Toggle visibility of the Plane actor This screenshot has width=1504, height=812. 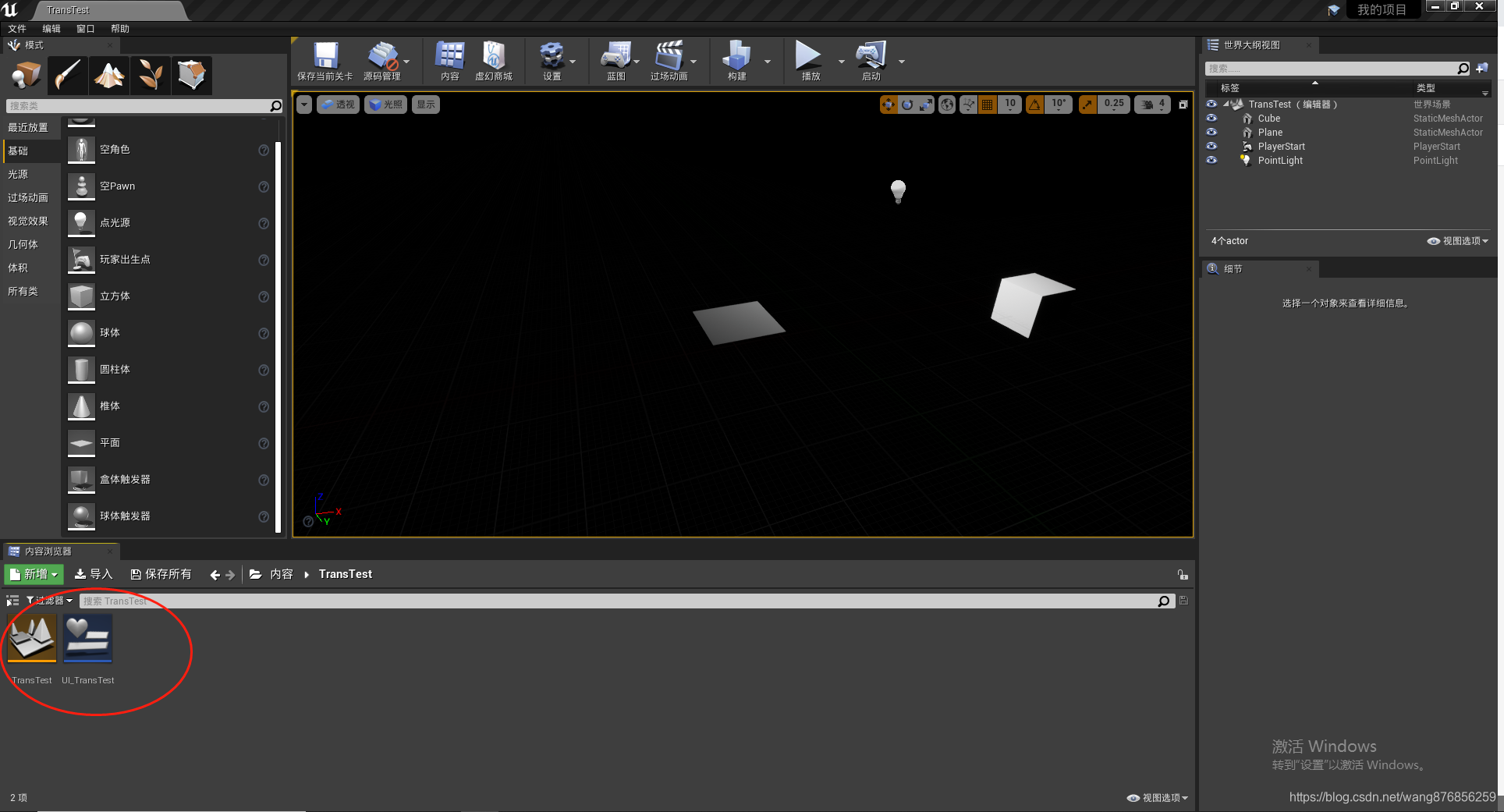coord(1211,133)
